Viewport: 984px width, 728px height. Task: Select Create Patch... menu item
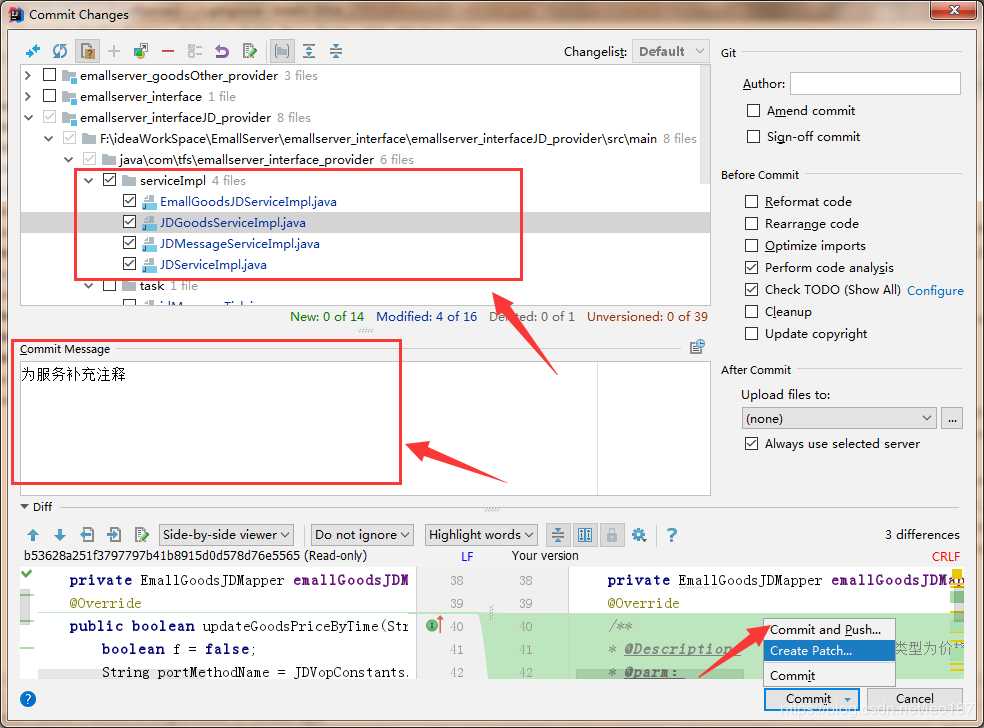(828, 651)
